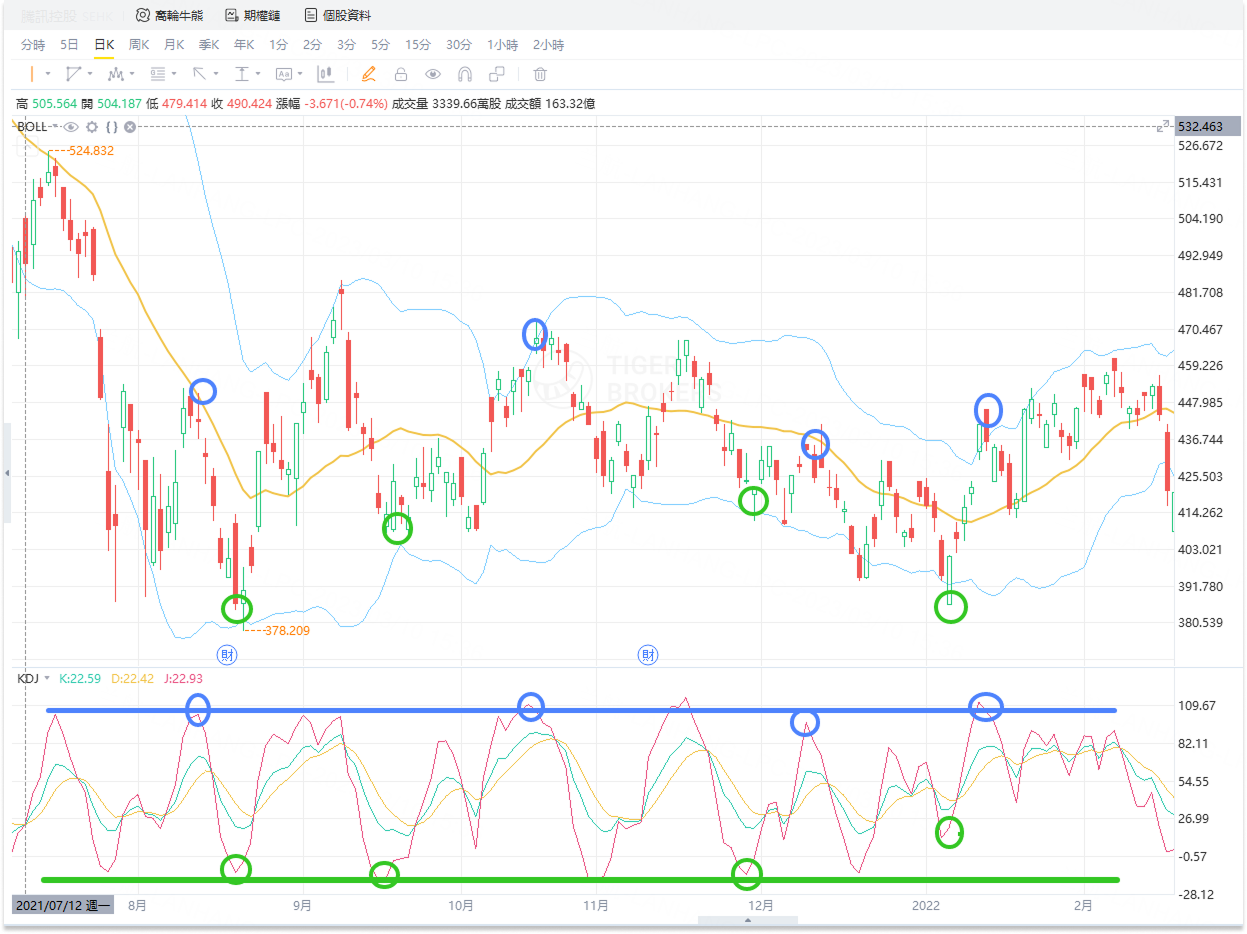
Task: Select the 15分 interval tab
Action: (x=418, y=45)
